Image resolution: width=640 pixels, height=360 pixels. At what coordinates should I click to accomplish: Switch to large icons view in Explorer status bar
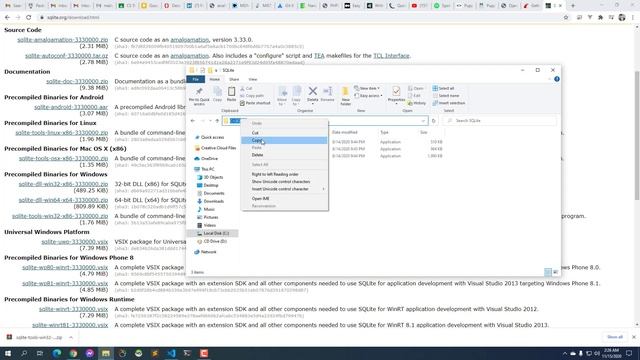[556, 272]
